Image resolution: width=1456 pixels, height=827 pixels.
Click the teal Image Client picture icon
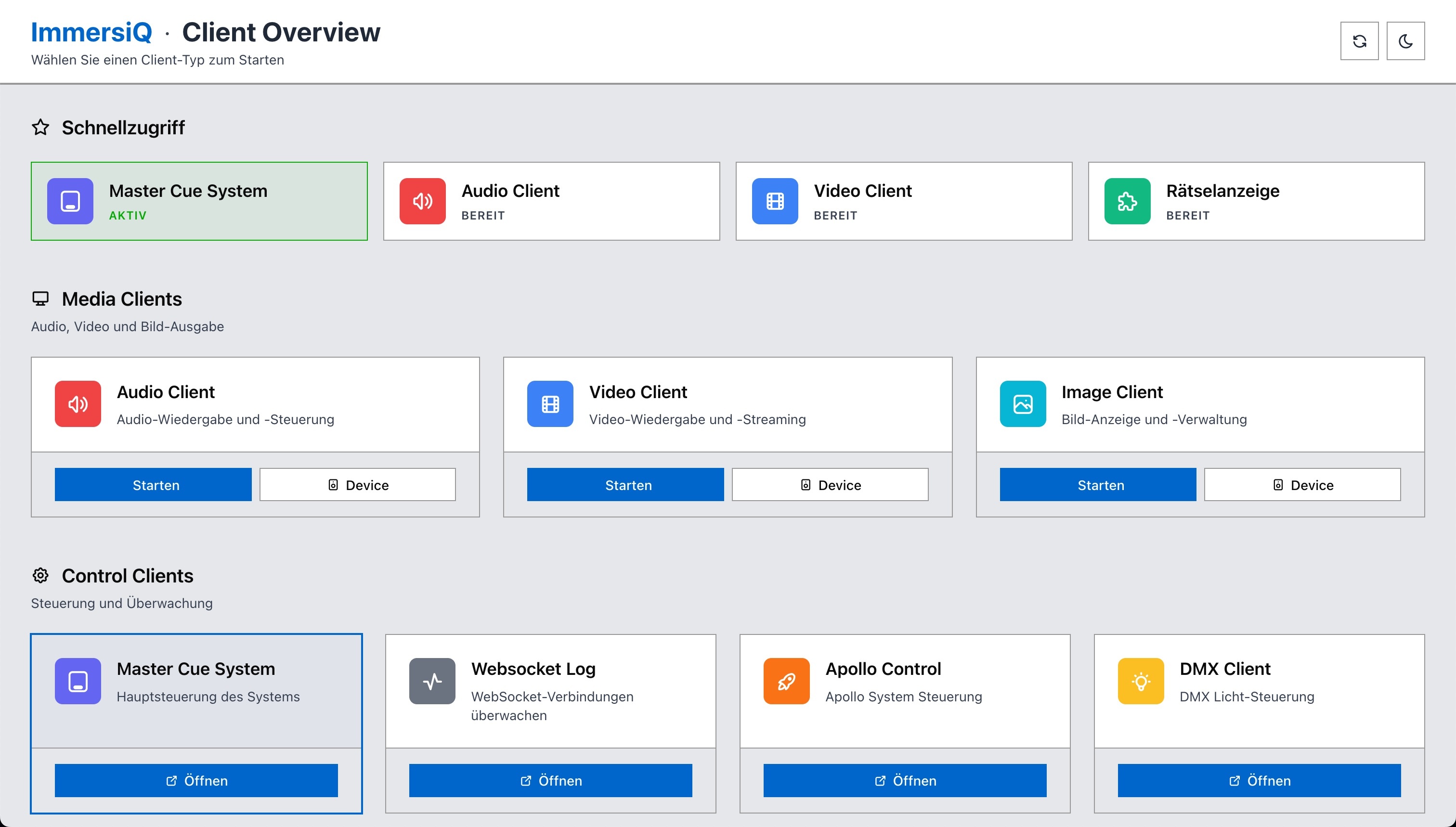pyautogui.click(x=1022, y=404)
